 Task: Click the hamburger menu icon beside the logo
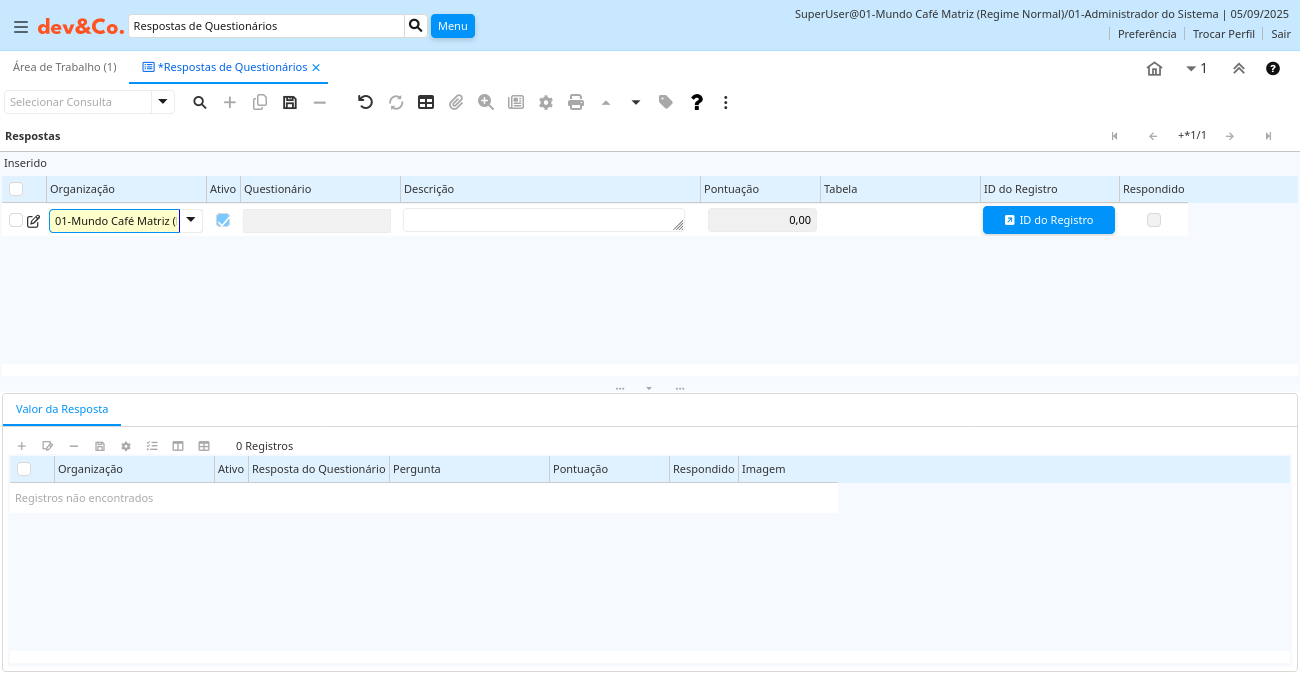click(20, 27)
